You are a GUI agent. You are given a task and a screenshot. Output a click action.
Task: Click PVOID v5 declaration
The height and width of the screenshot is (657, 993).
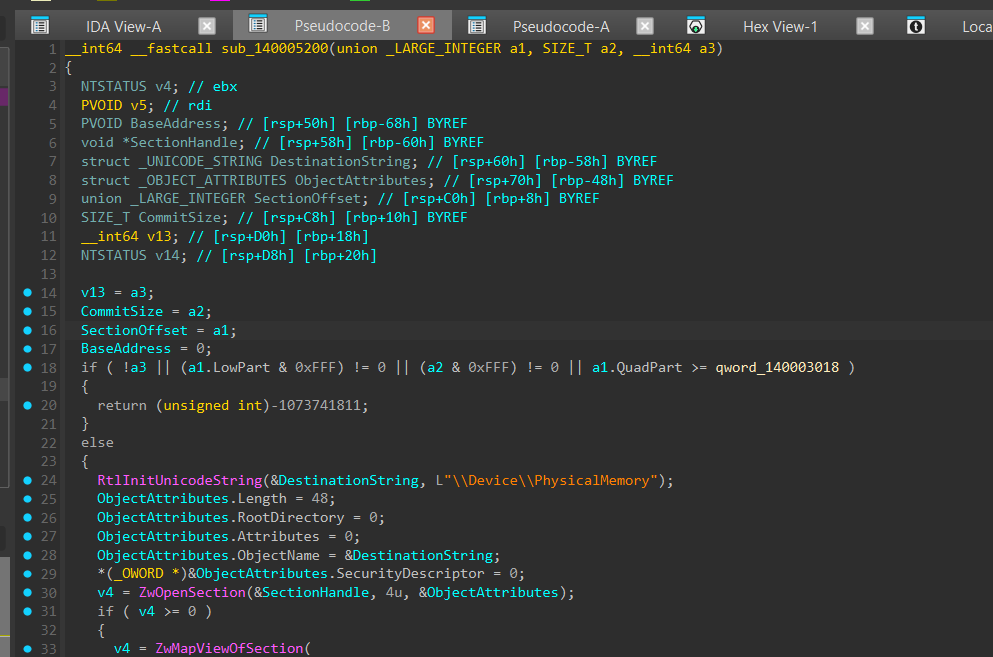[x=117, y=105]
